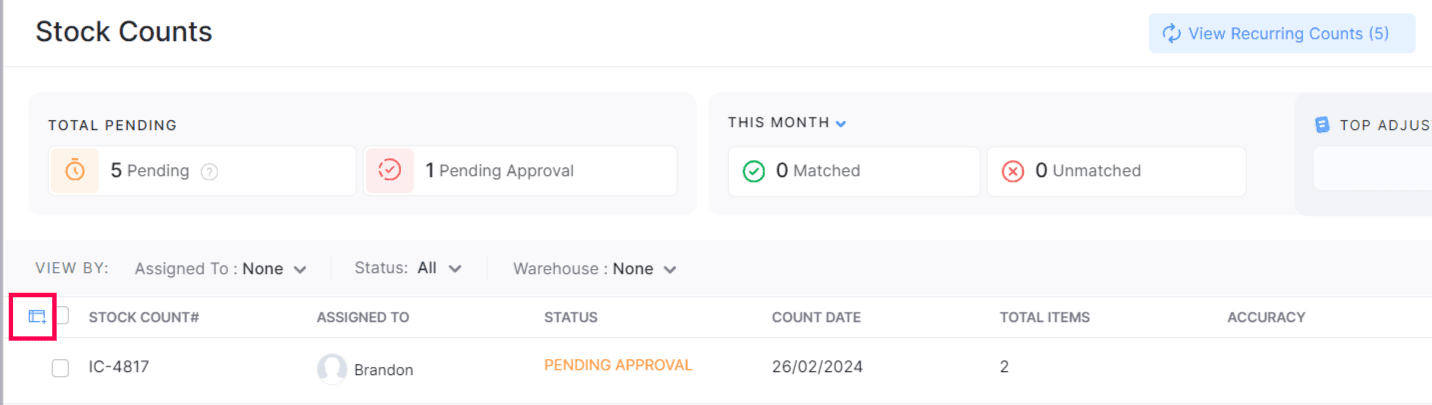Click the green Matched checkmark icon
1432x405 pixels.
coord(754,171)
